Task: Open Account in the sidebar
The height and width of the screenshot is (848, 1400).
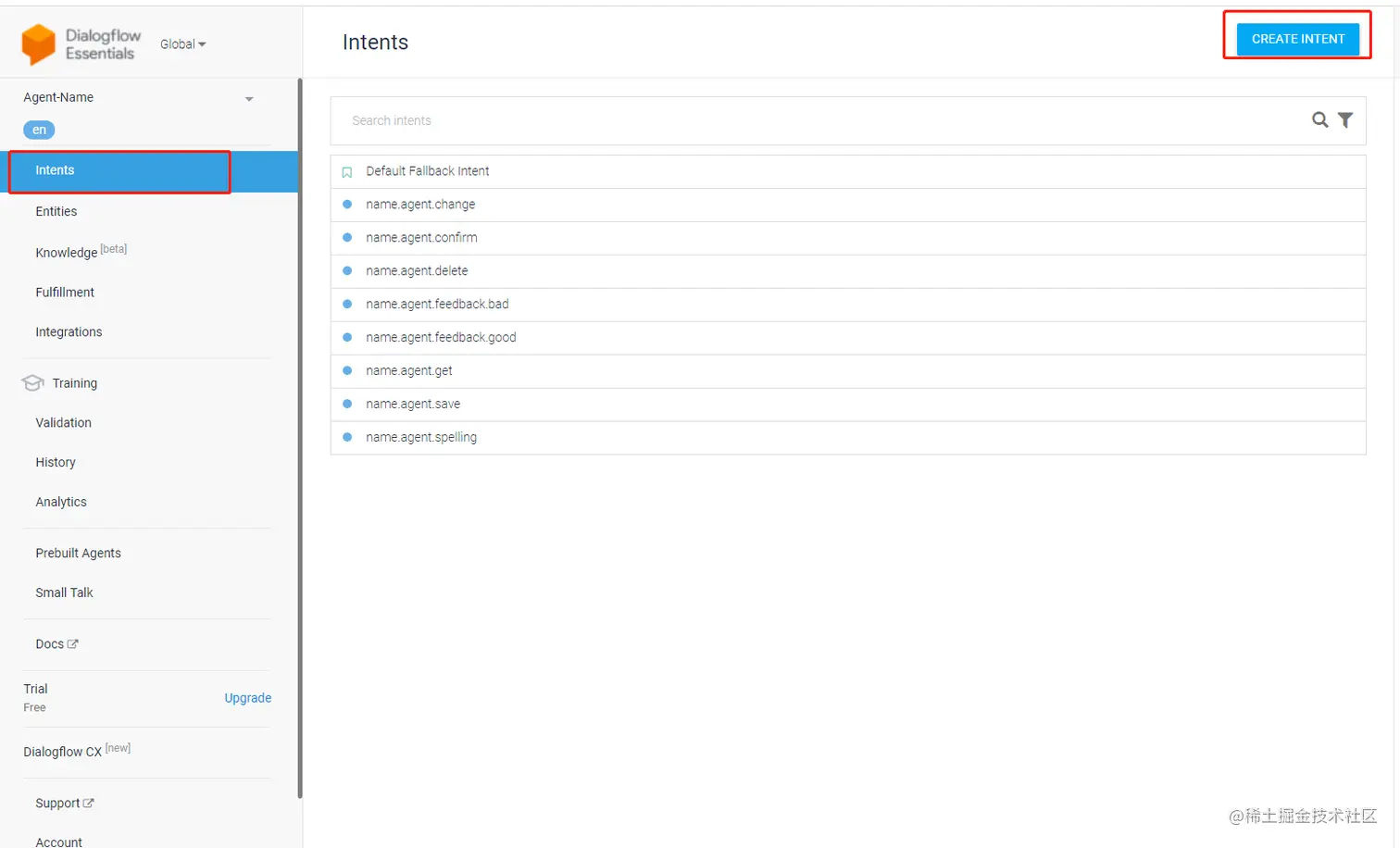Action: point(58,842)
